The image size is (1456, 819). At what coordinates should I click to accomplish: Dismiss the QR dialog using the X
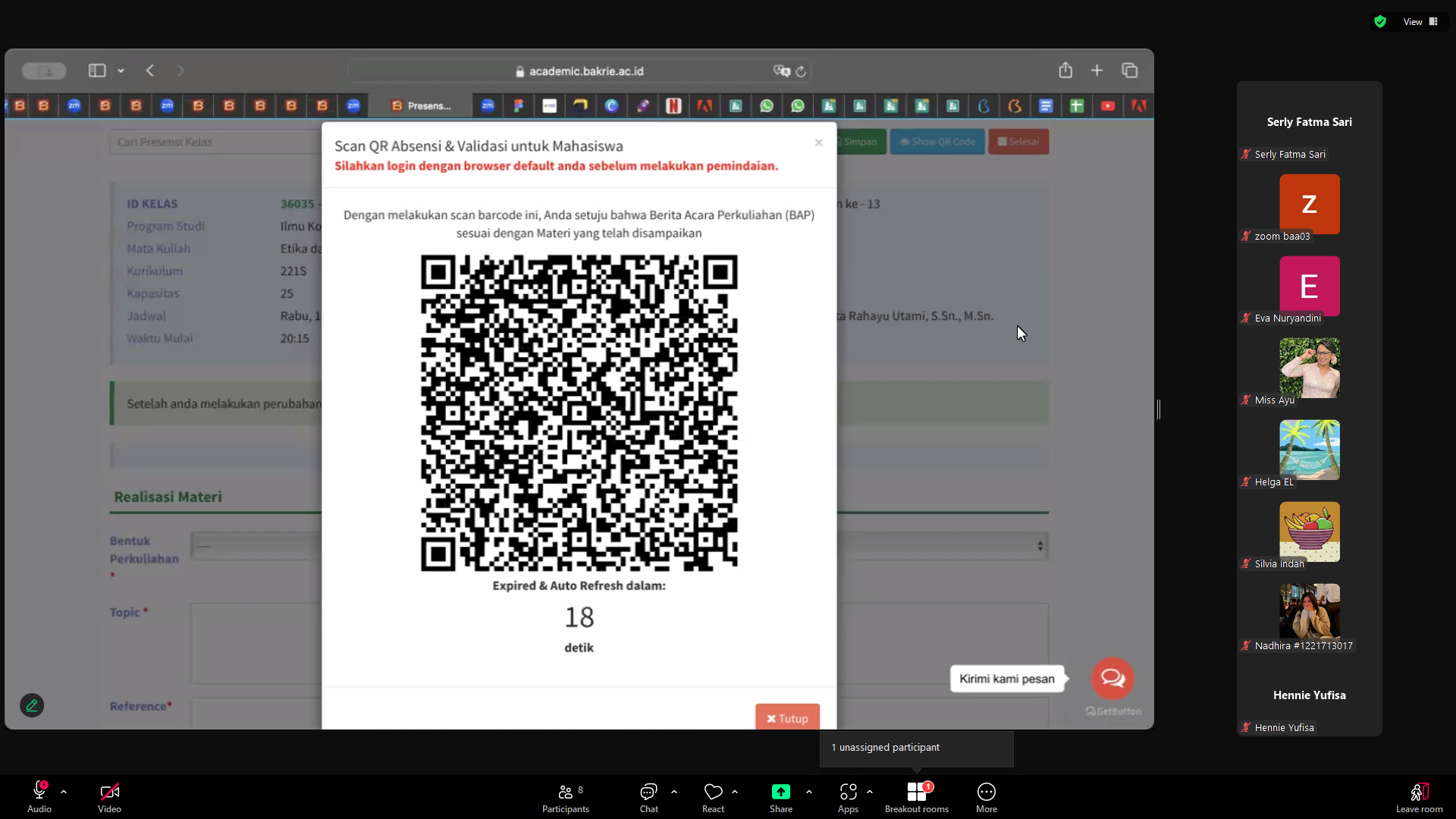pyautogui.click(x=819, y=143)
